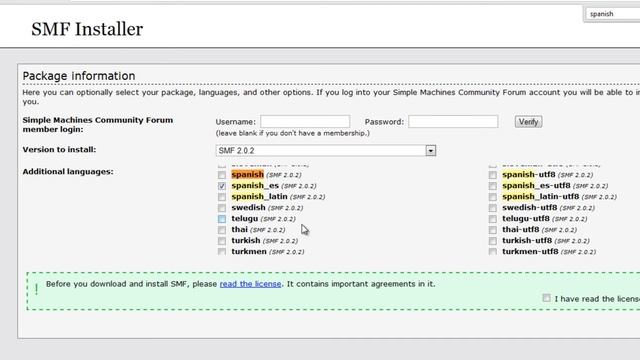Click the turkish-utf8 language label
This screenshot has height=360, width=640.
[527, 241]
